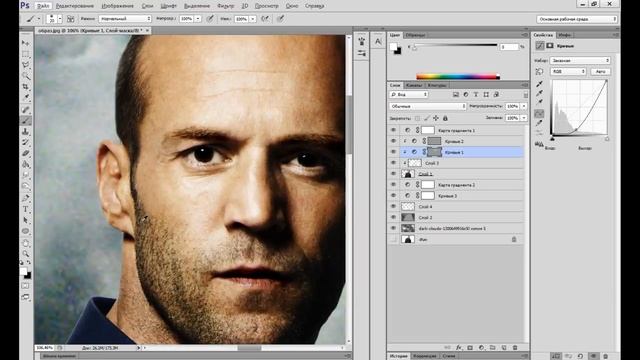Hide the dark clouds layer
The image size is (640, 360).
click(x=393, y=228)
